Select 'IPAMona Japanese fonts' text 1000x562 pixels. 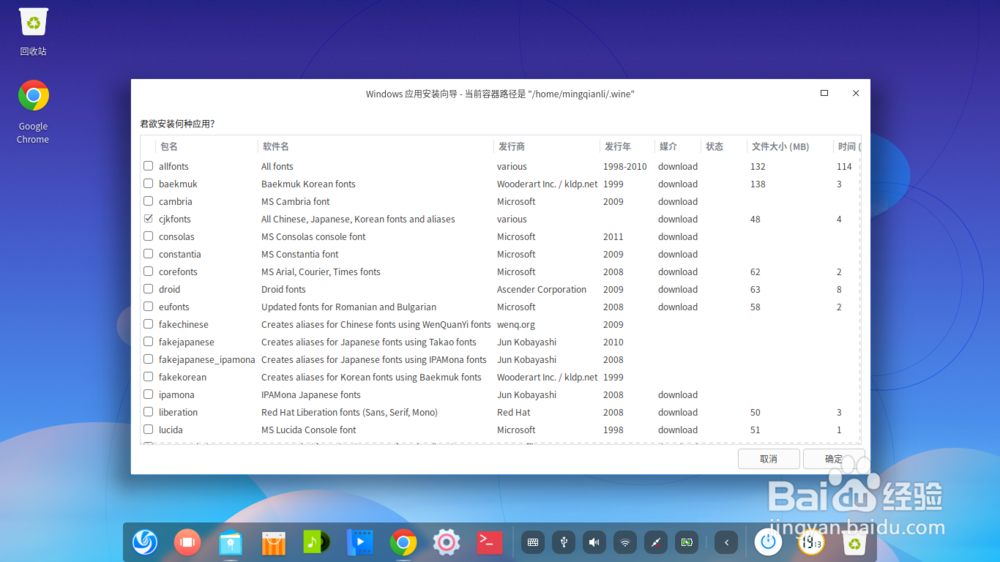click(x=311, y=394)
